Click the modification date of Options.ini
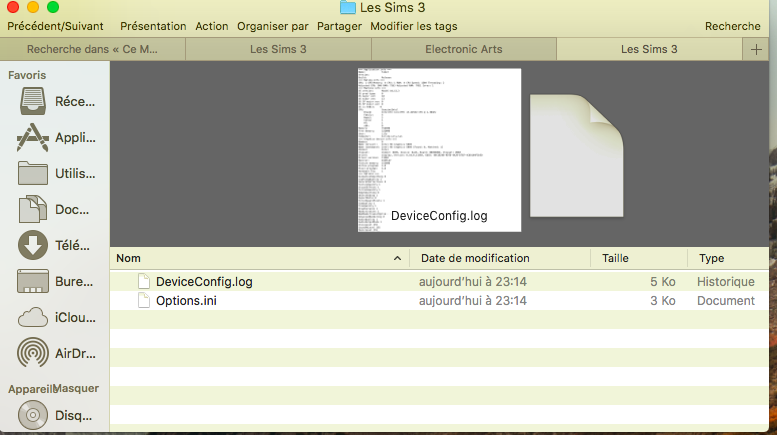 click(x=473, y=300)
